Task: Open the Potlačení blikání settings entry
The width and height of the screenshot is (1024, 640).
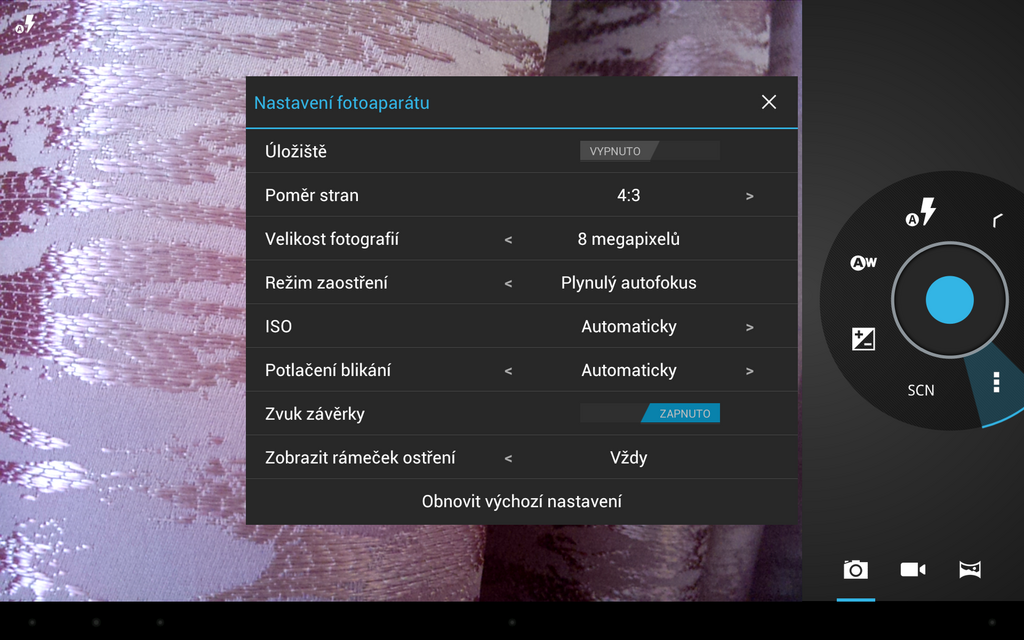Action: pyautogui.click(x=629, y=370)
